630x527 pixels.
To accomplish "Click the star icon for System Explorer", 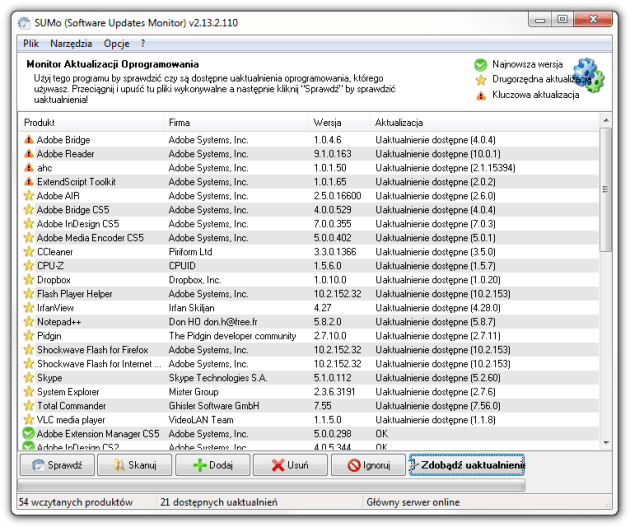I will [29, 392].
